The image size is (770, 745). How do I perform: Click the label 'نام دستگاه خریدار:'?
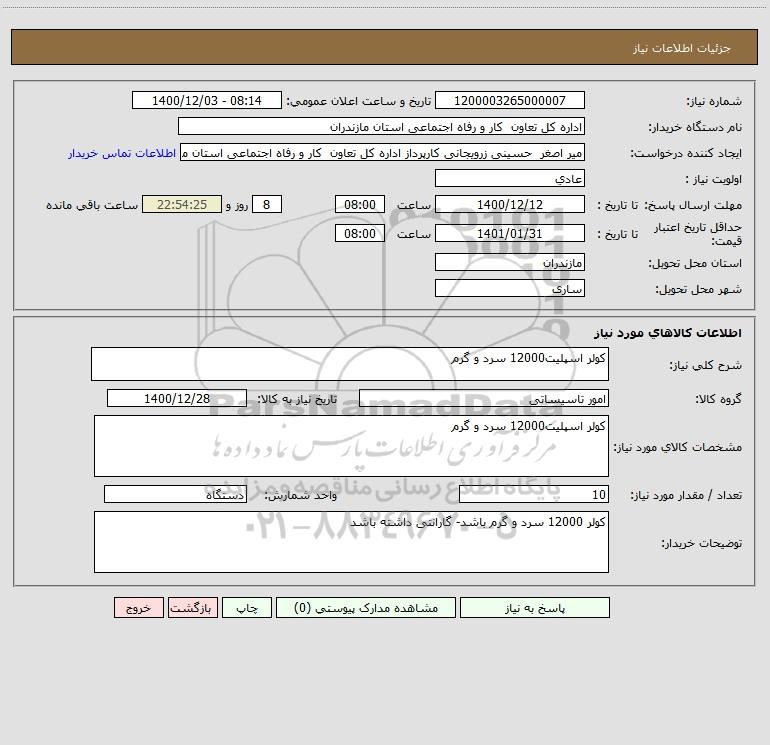click(695, 127)
